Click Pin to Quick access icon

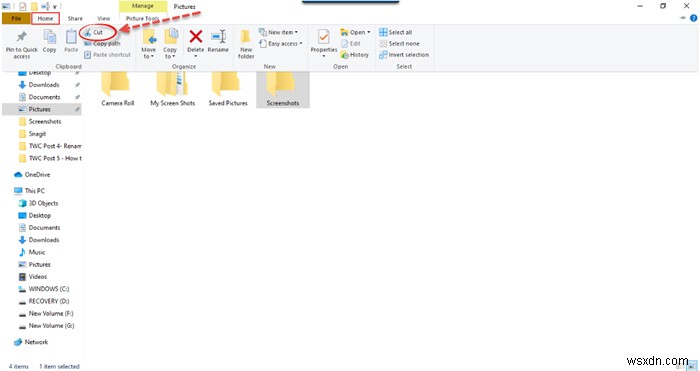point(21,37)
